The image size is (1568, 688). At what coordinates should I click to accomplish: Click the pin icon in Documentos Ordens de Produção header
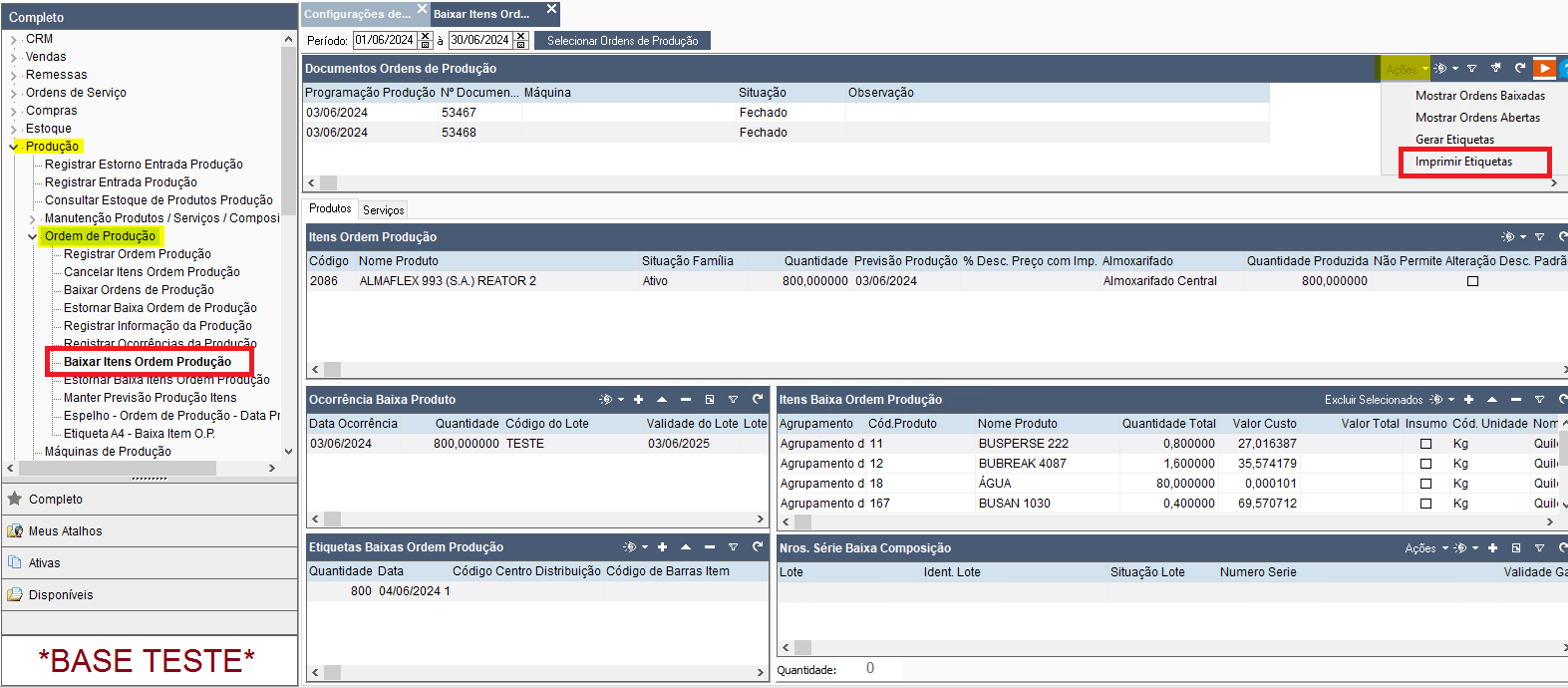point(1495,69)
